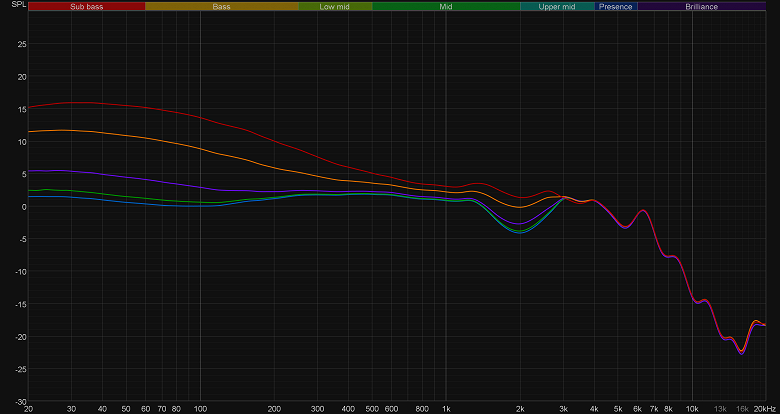Screen dimensions: 780x414
Task: Click the 40 Hz frequency label
Action: [x=102, y=409]
